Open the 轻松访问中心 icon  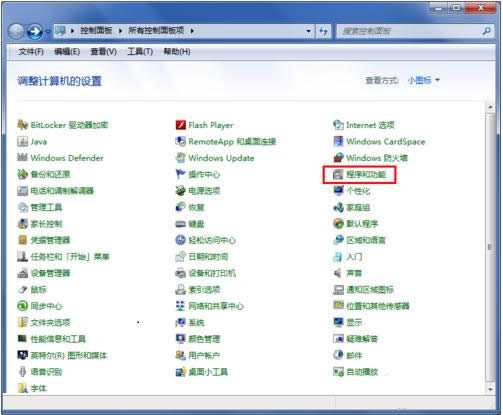180,240
